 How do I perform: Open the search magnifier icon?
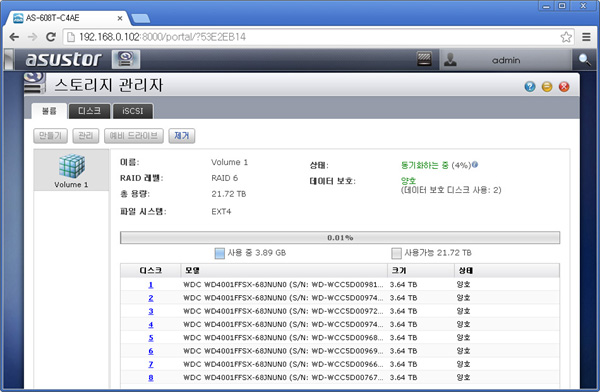tap(584, 60)
